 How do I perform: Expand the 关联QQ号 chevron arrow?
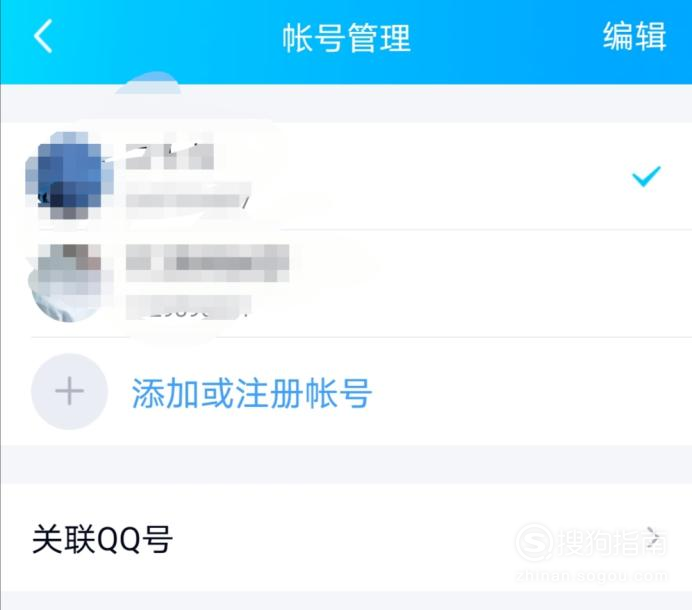653,539
